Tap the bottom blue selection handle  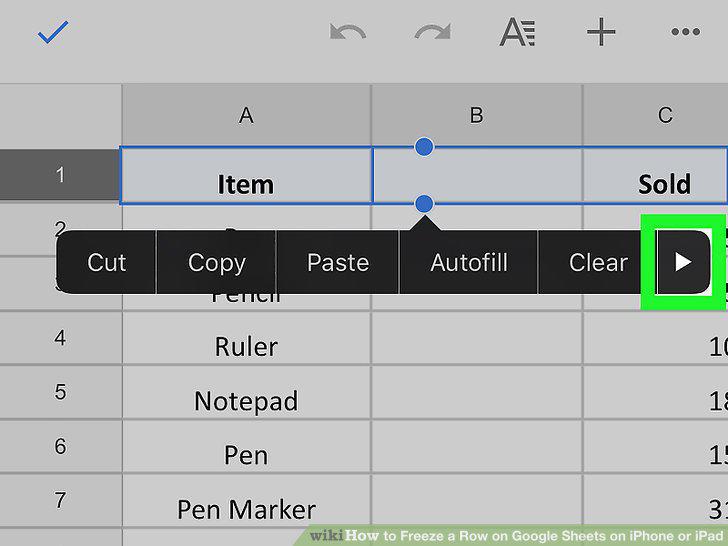tap(424, 203)
